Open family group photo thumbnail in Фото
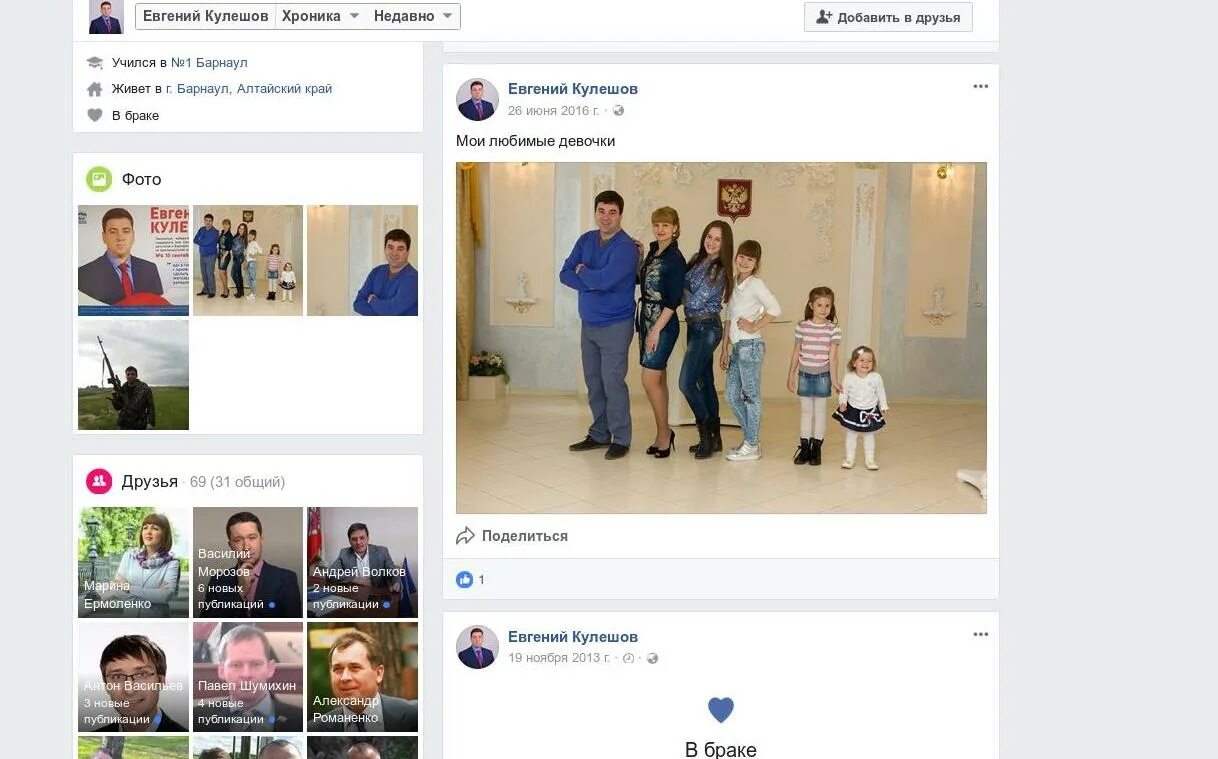This screenshot has width=1218, height=759. tap(248, 260)
